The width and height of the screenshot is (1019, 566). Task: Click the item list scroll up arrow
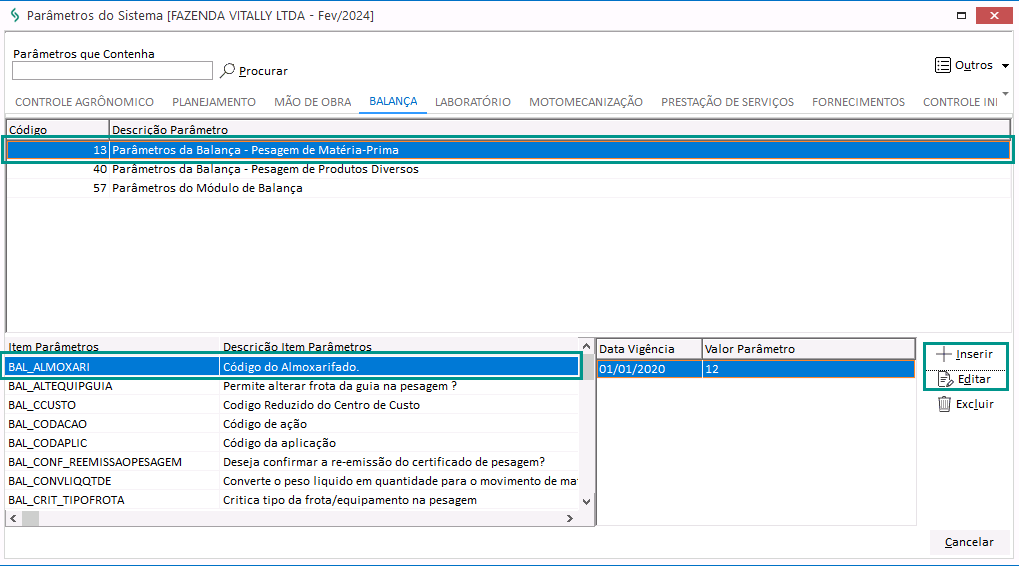pyautogui.click(x=586, y=346)
